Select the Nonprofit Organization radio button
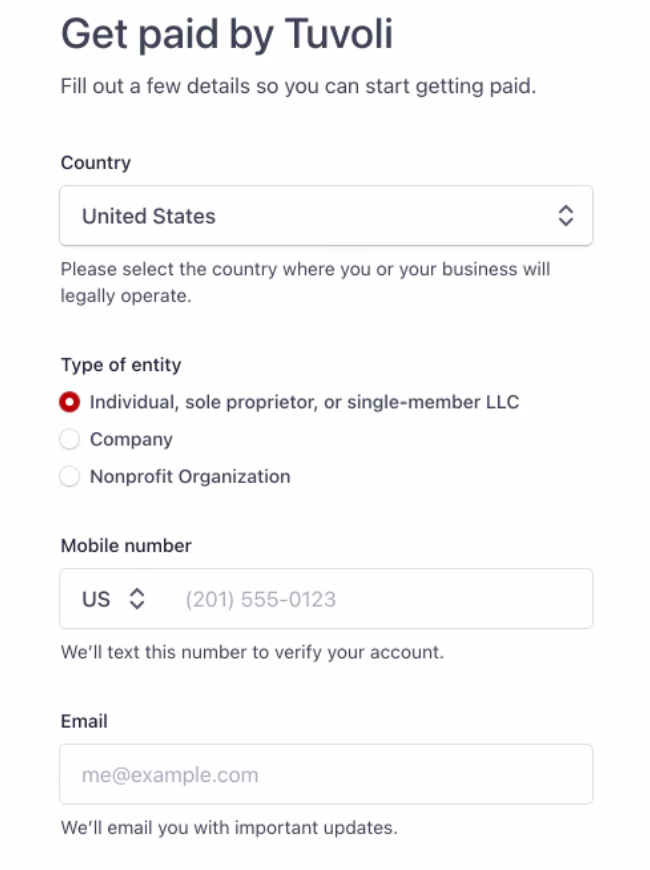Screen dimensions: 650x870 [x=69, y=477]
